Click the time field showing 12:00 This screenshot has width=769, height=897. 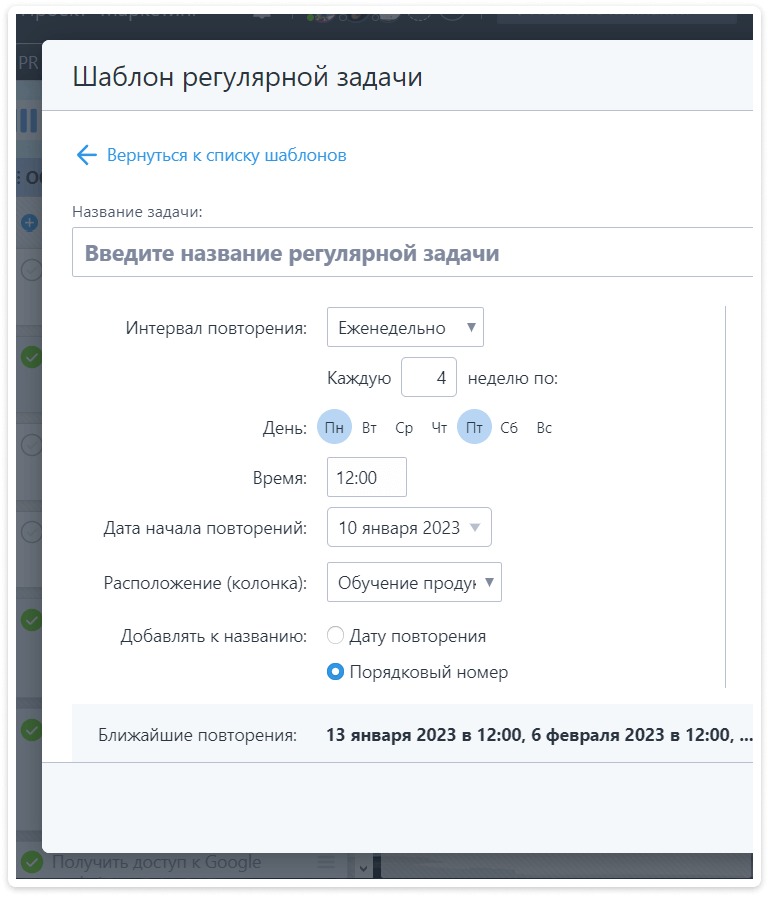click(366, 478)
